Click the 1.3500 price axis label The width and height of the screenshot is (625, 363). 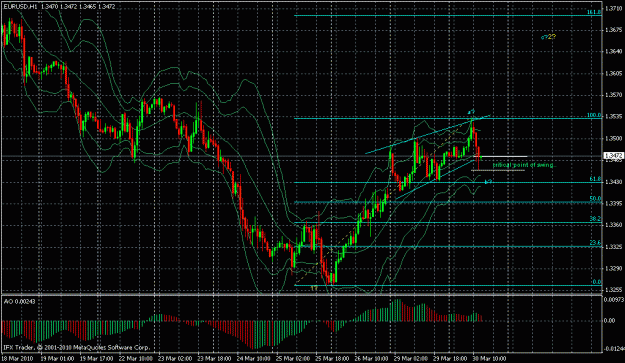[x=614, y=138]
